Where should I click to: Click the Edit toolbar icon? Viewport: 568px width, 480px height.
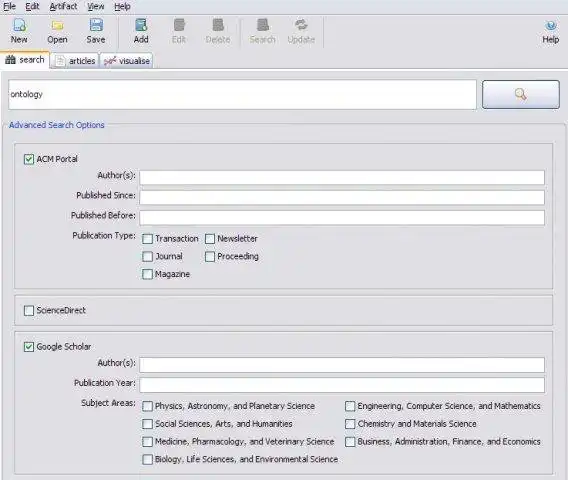point(179,25)
